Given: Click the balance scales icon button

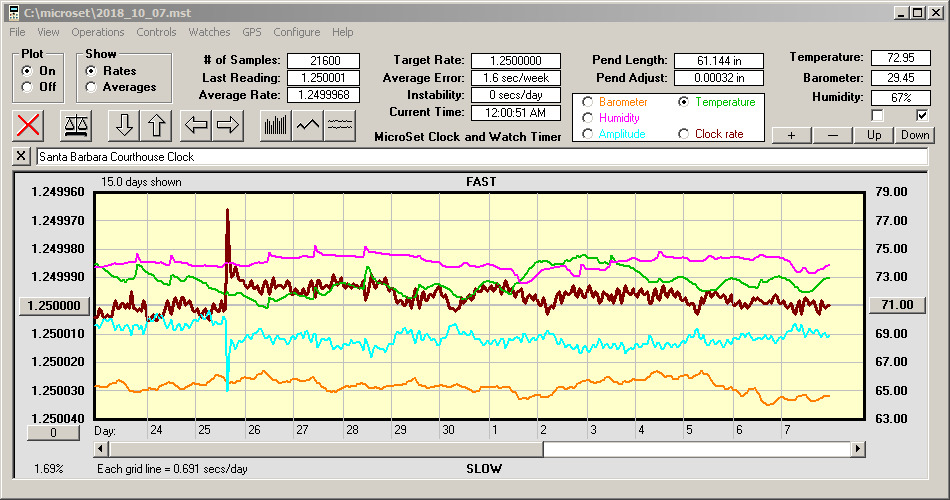Looking at the screenshot, I should pyautogui.click(x=76, y=125).
